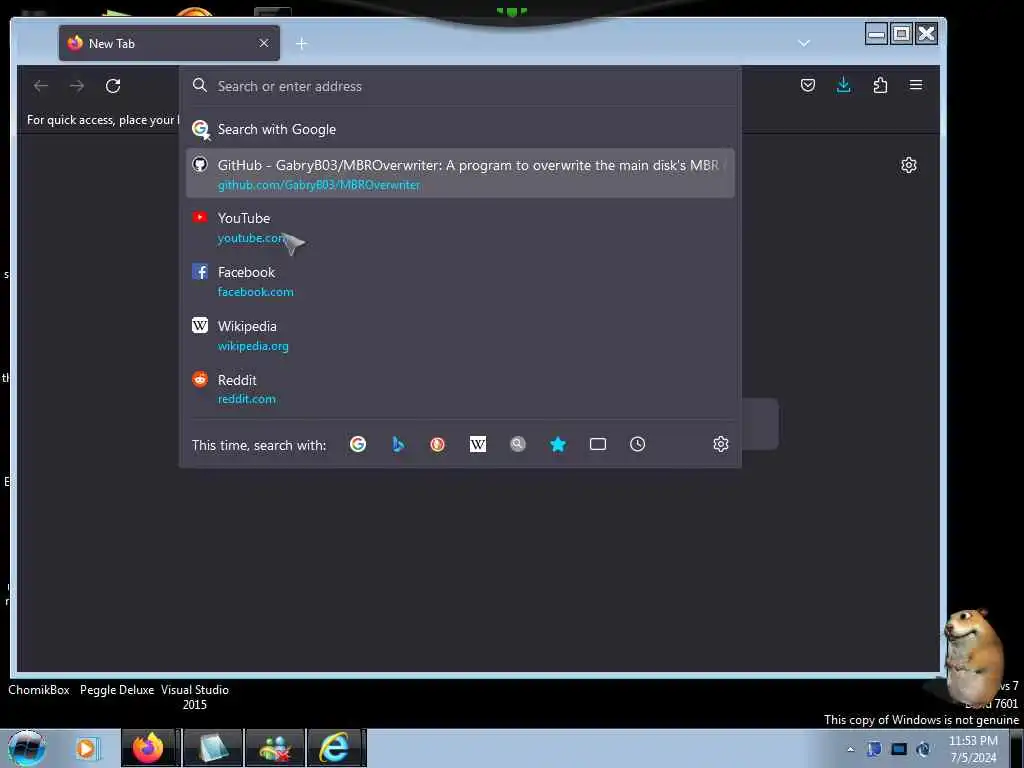The width and height of the screenshot is (1024, 768).
Task: Reload the page with the refresh icon
Action: (x=113, y=86)
